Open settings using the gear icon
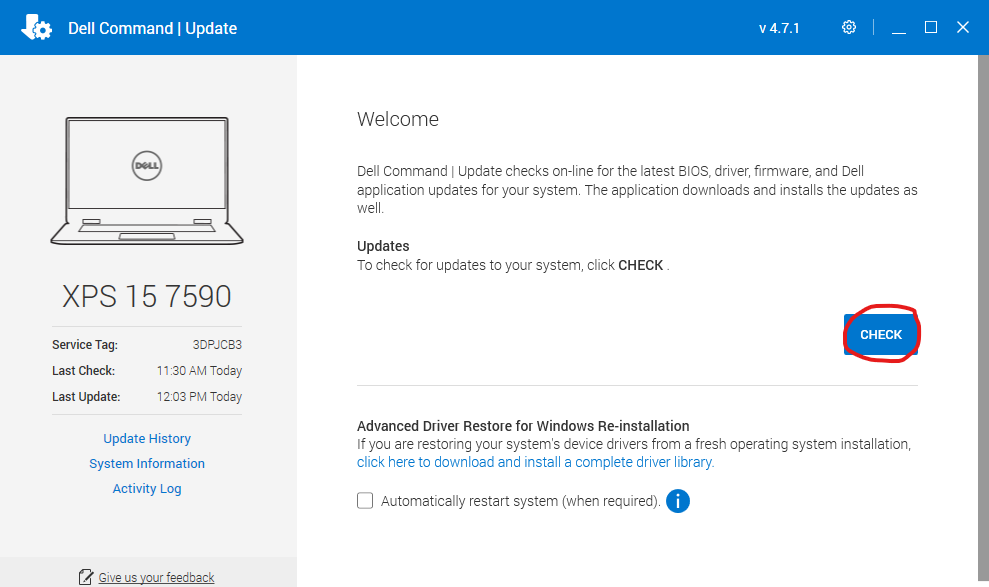Image resolution: width=989 pixels, height=587 pixels. (848, 27)
